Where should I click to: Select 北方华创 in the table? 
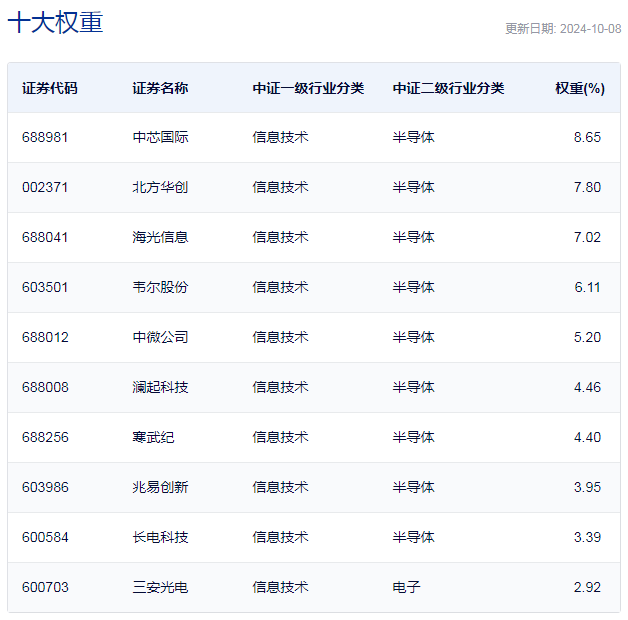click(x=160, y=187)
